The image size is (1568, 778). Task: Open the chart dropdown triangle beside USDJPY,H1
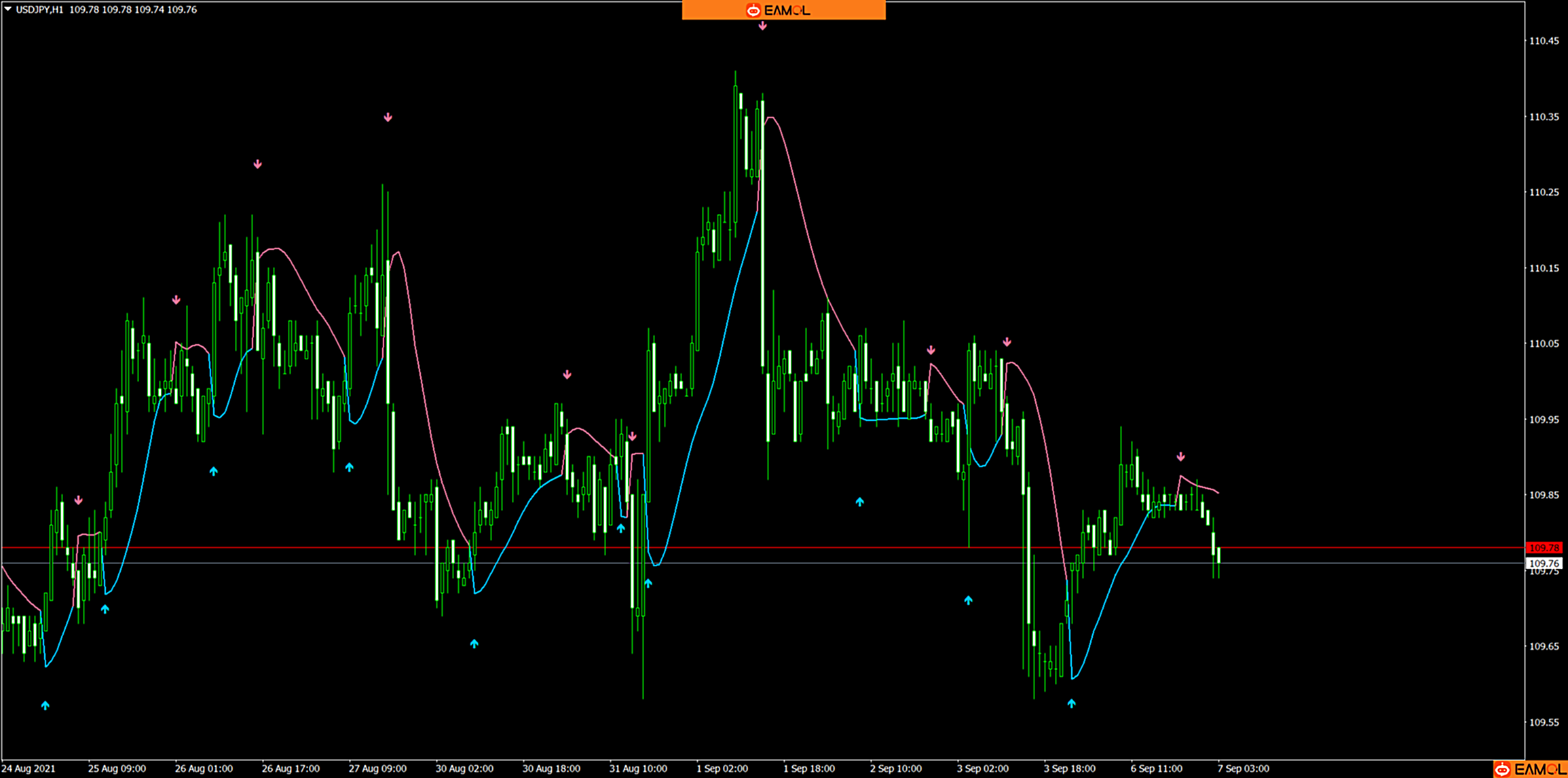pyautogui.click(x=7, y=10)
